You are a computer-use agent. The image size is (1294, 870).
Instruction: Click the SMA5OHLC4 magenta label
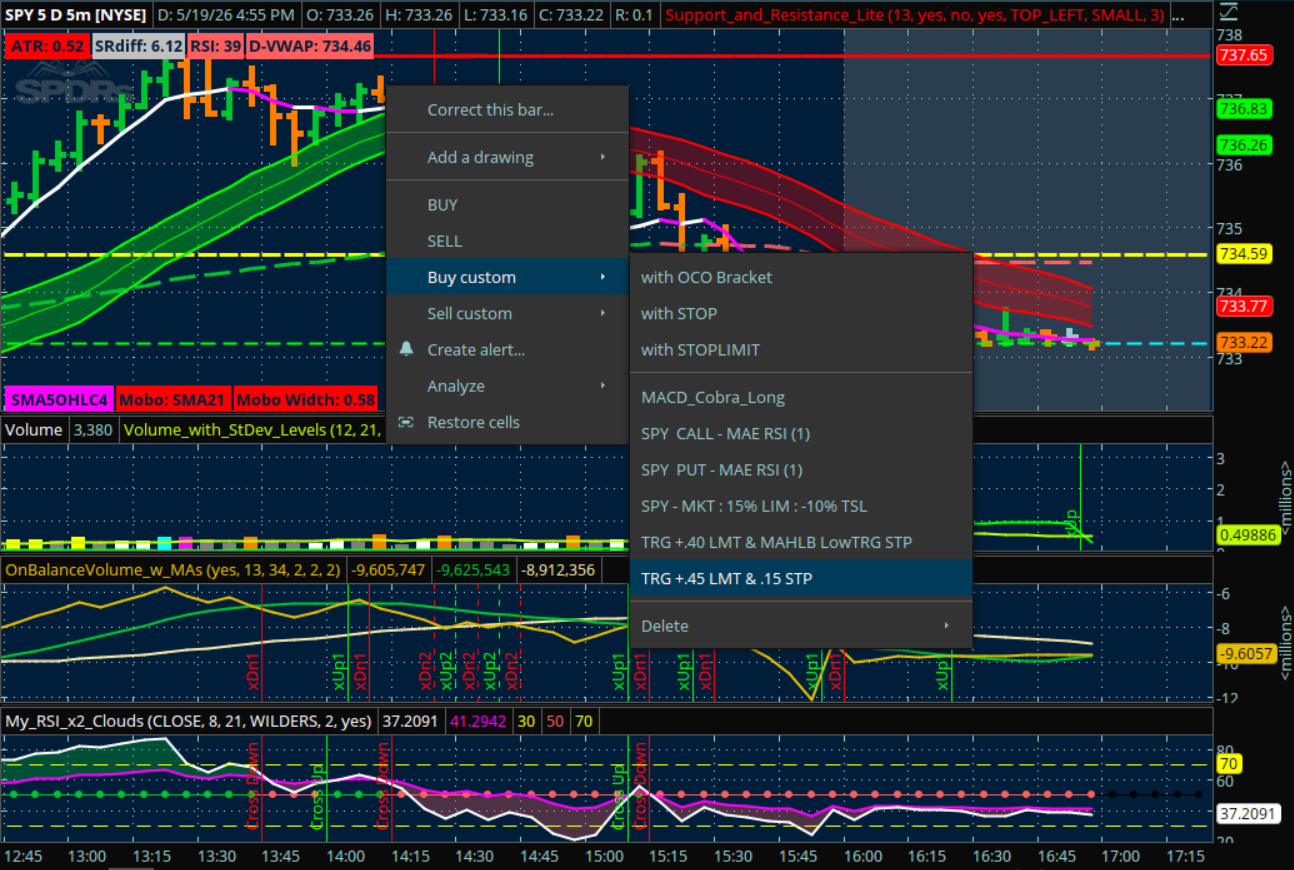click(x=59, y=400)
